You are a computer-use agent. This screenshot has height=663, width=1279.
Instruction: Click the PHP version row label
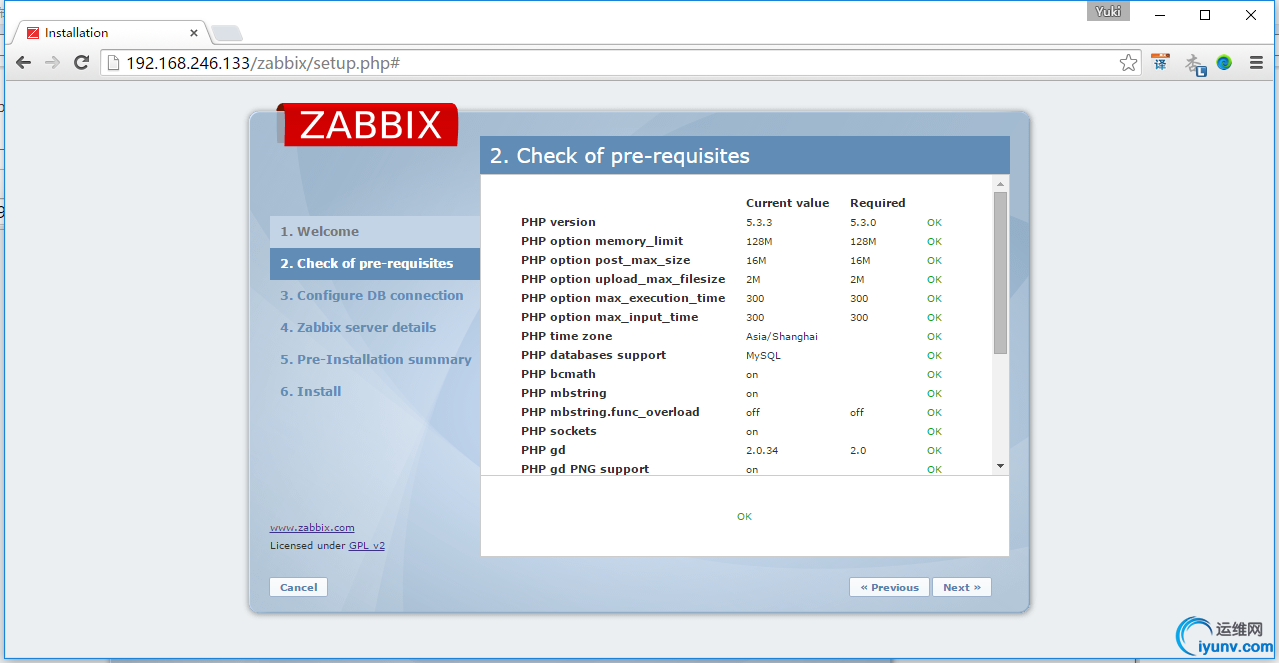(558, 222)
